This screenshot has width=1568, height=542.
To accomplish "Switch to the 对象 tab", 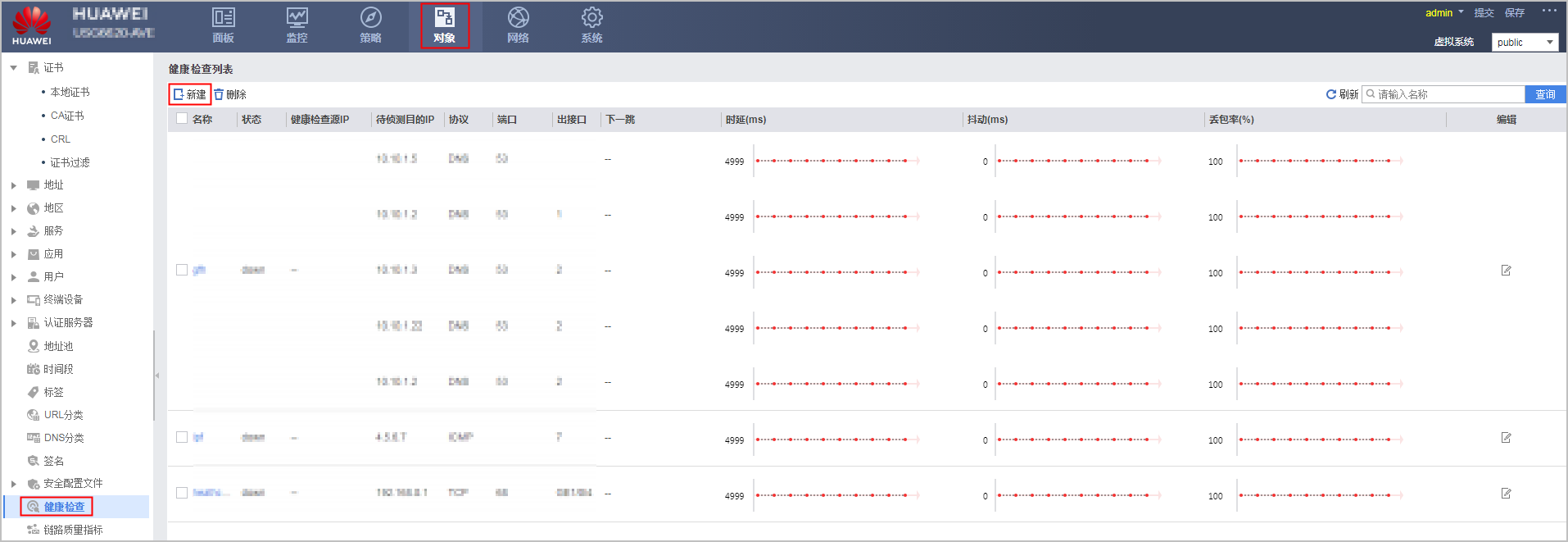I will click(x=444, y=26).
